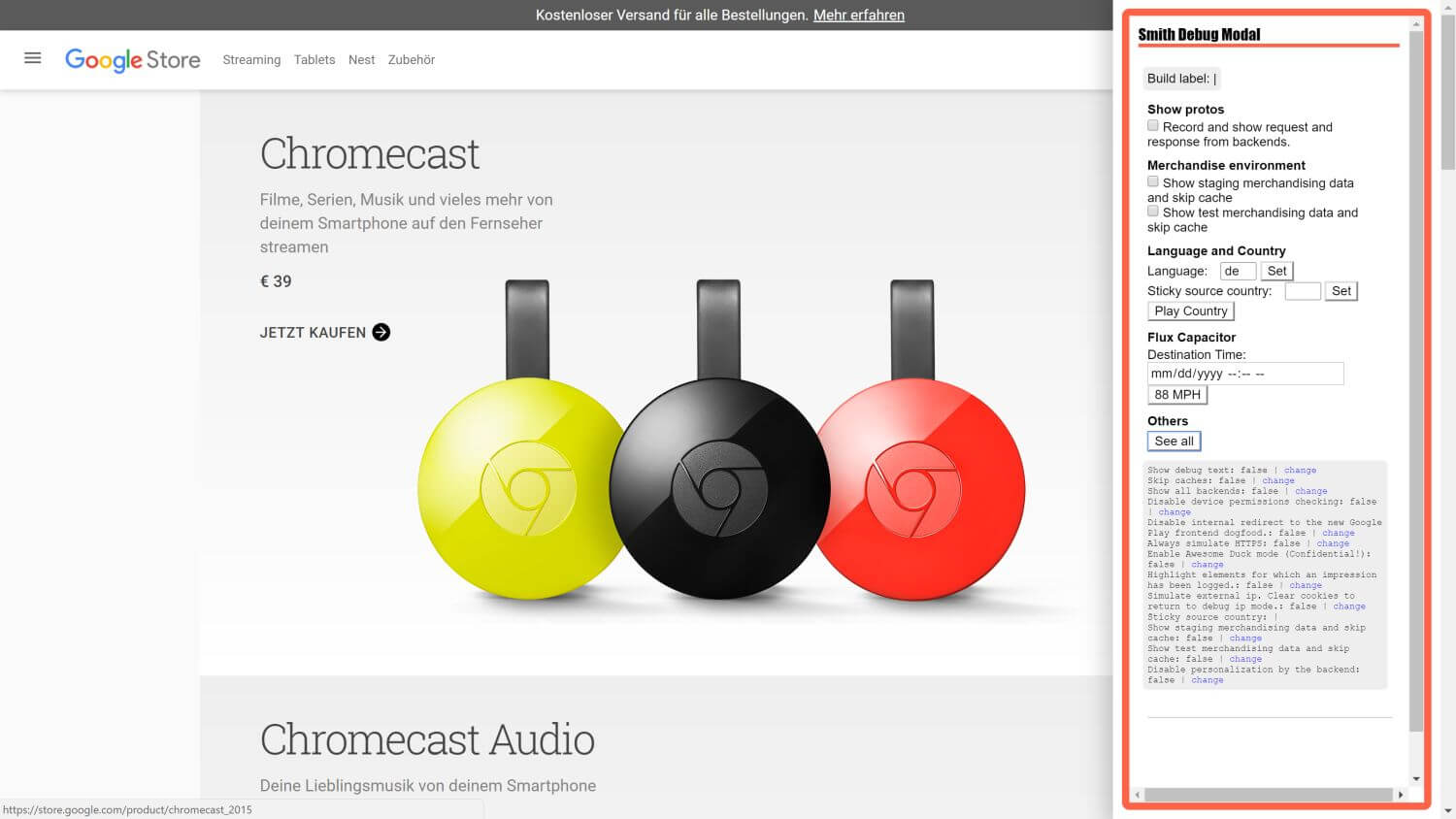Open the hamburger navigation menu
The height and width of the screenshot is (819, 1456).
pyautogui.click(x=32, y=58)
